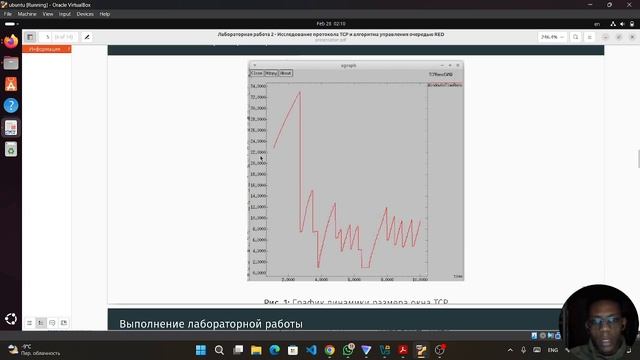Toggle the sidebar panel button
This screenshot has width=640, height=360.
pyautogui.click(x=30, y=37)
